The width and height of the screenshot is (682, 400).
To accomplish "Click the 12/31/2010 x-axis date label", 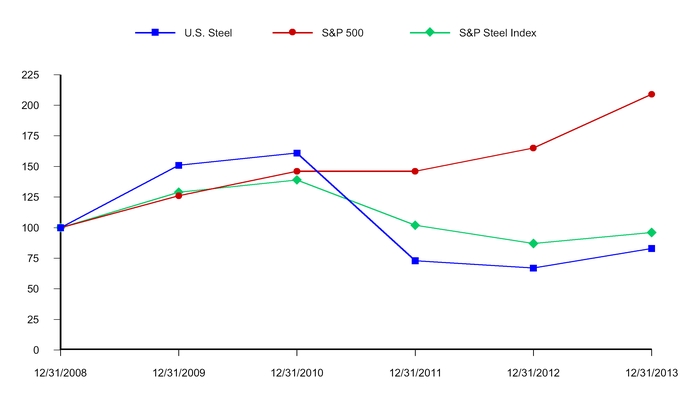I will point(297,374).
